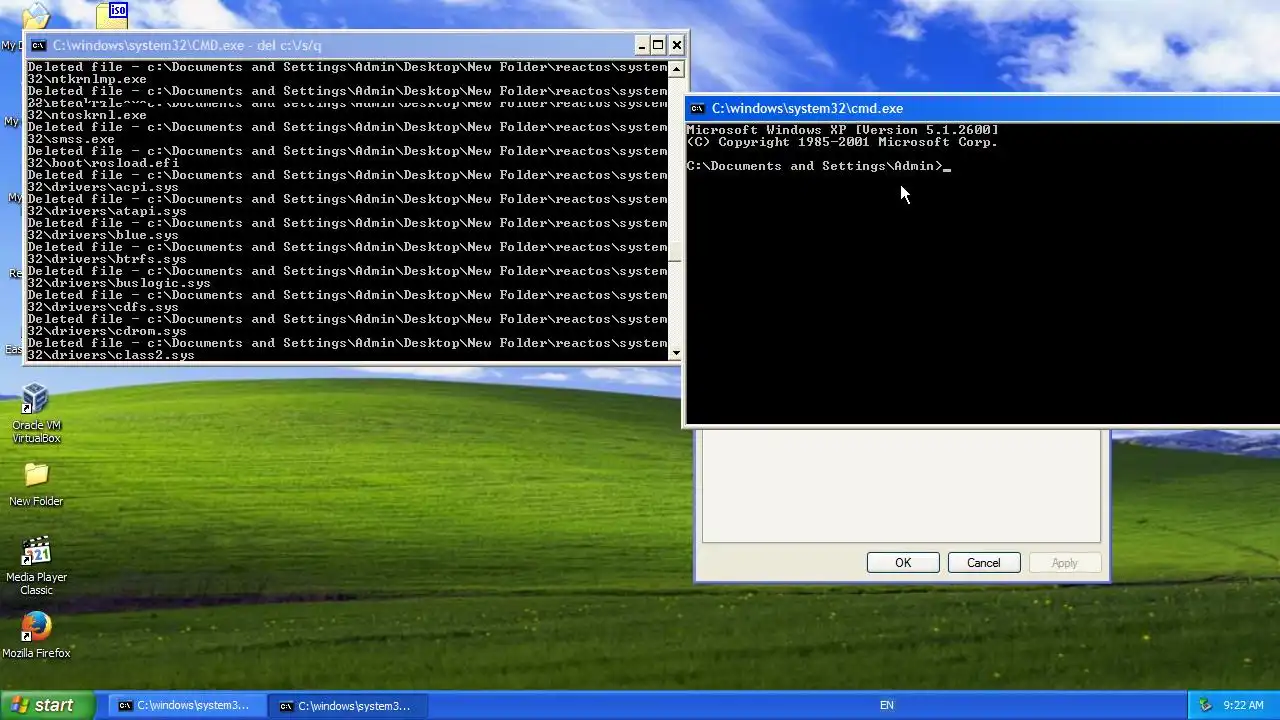The image size is (1280, 720).
Task: Click the '32\drivers\btrfs.sys' output line
Action: click(107, 259)
